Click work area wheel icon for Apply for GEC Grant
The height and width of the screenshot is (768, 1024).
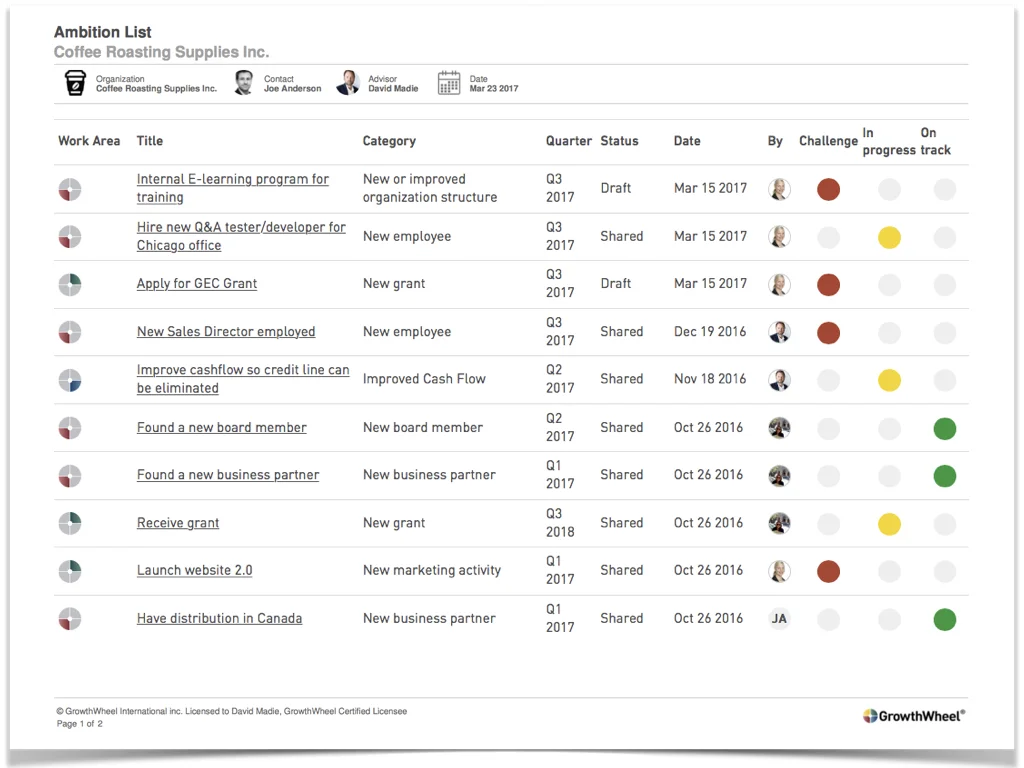point(70,285)
